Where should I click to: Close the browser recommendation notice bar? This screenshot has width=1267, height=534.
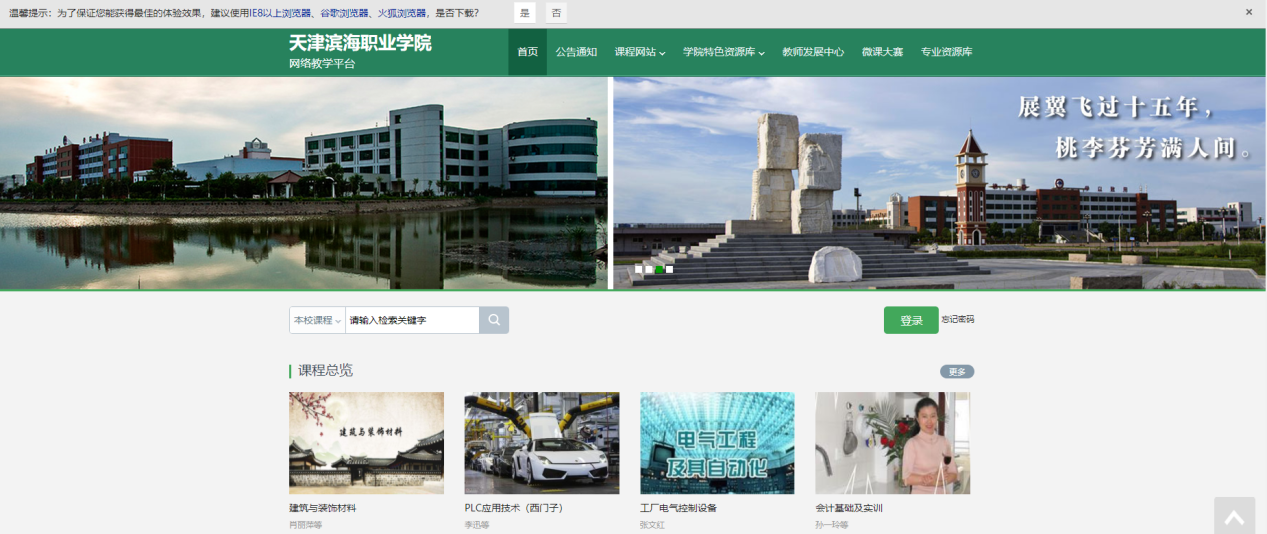[x=1248, y=12]
